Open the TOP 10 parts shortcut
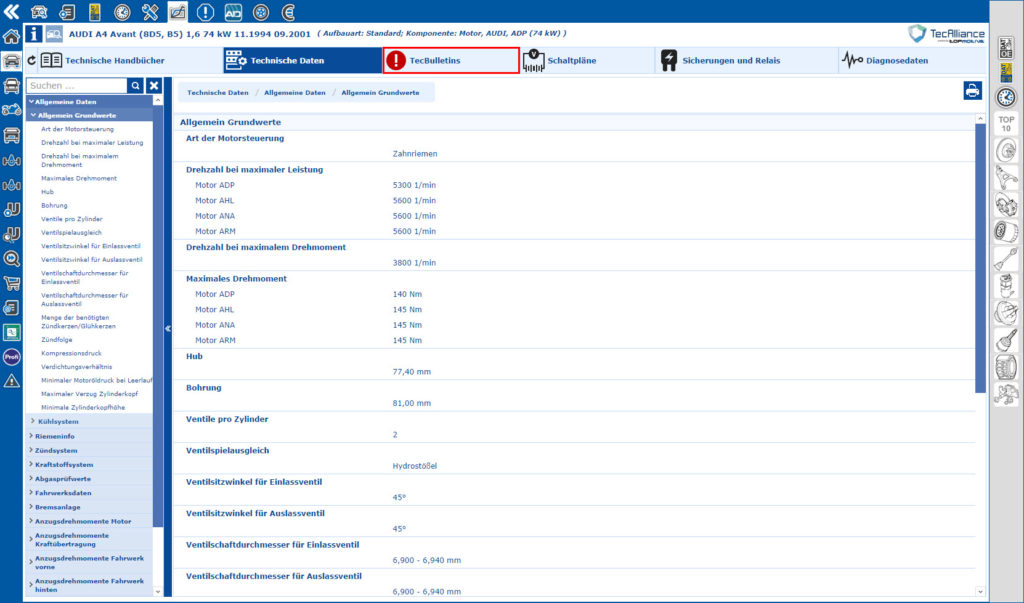The height and width of the screenshot is (603, 1024). (x=1006, y=124)
